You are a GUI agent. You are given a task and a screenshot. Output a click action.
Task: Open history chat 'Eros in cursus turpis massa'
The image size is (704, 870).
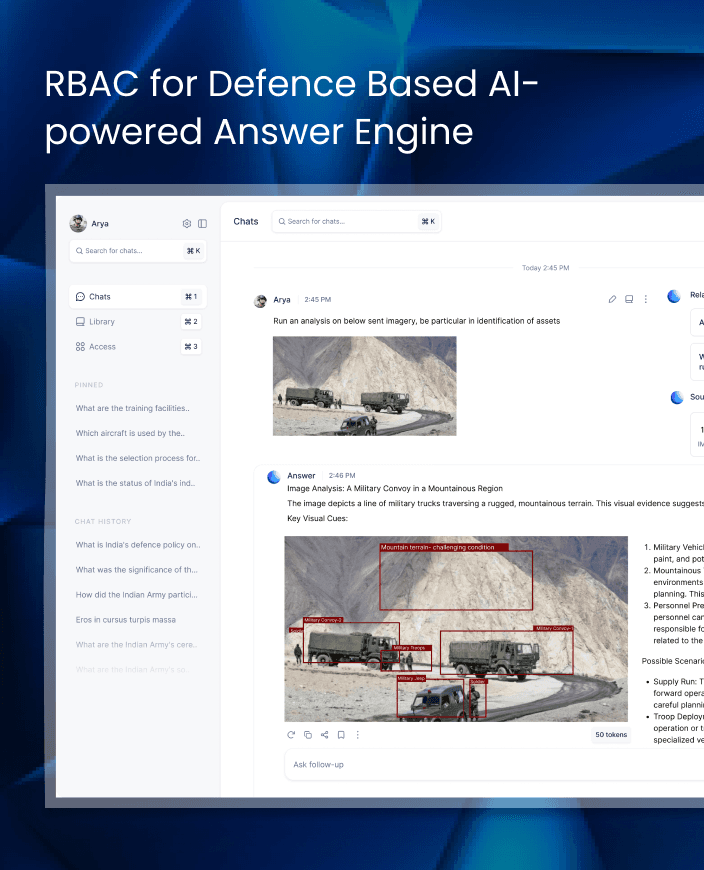tap(126, 620)
